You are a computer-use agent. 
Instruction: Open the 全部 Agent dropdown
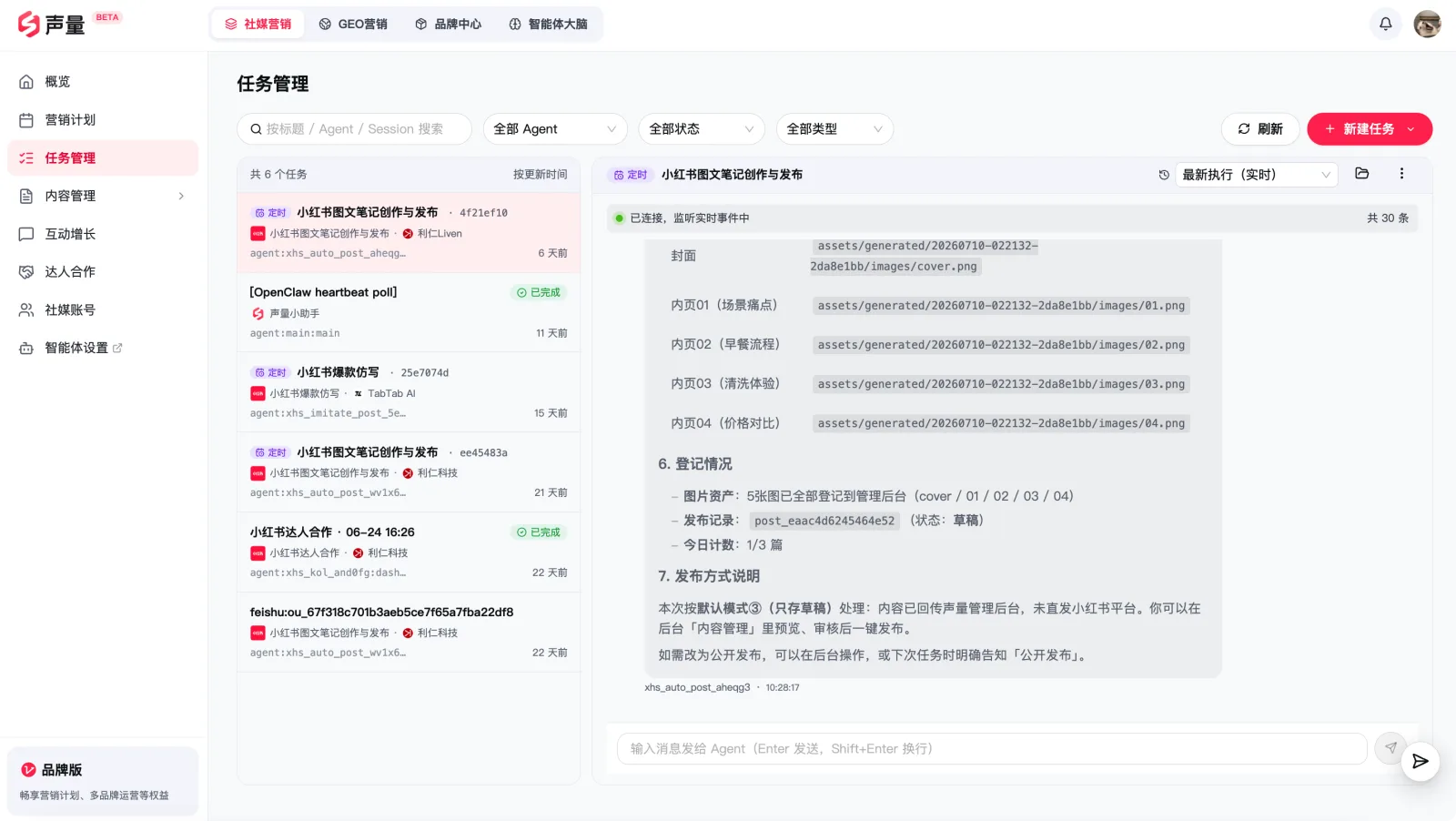coord(555,129)
